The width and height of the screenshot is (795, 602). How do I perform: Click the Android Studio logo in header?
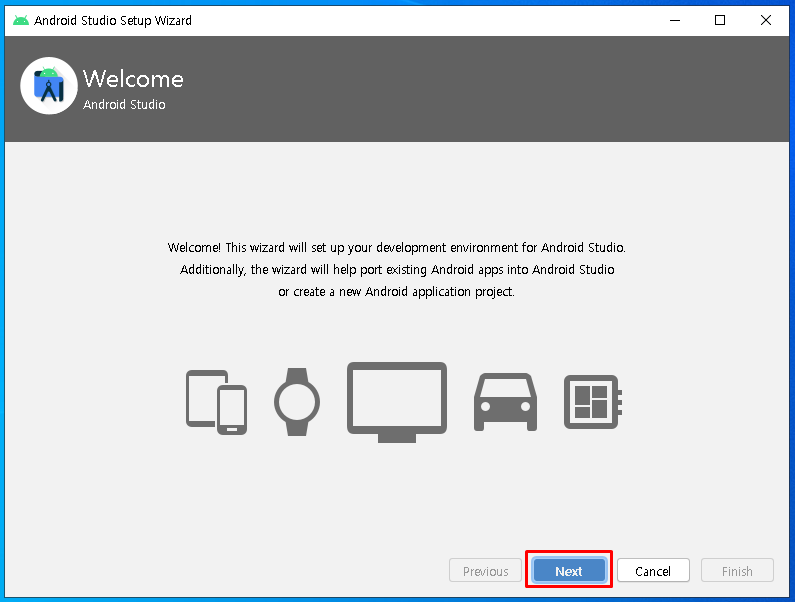(49, 86)
